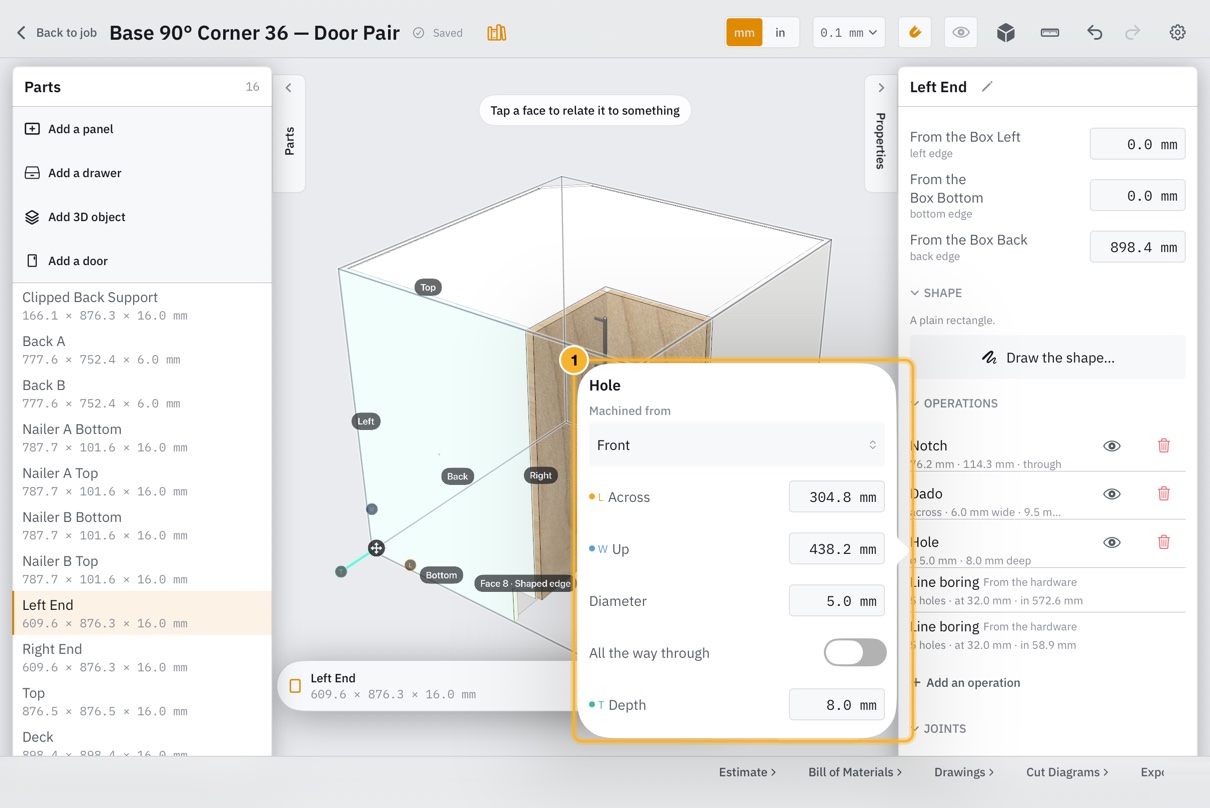Open the 0.1 mm precision dropdown
Image resolution: width=1210 pixels, height=808 pixels.
tap(848, 33)
